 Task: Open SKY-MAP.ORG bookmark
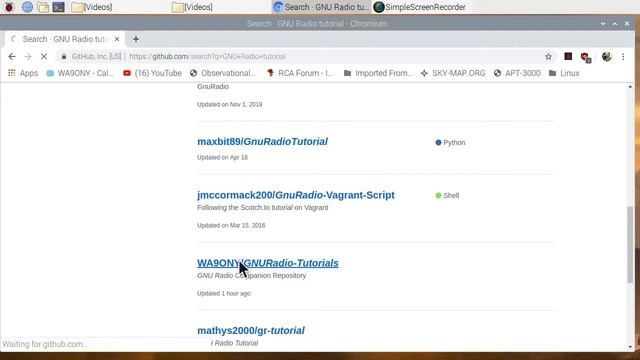tap(453, 73)
